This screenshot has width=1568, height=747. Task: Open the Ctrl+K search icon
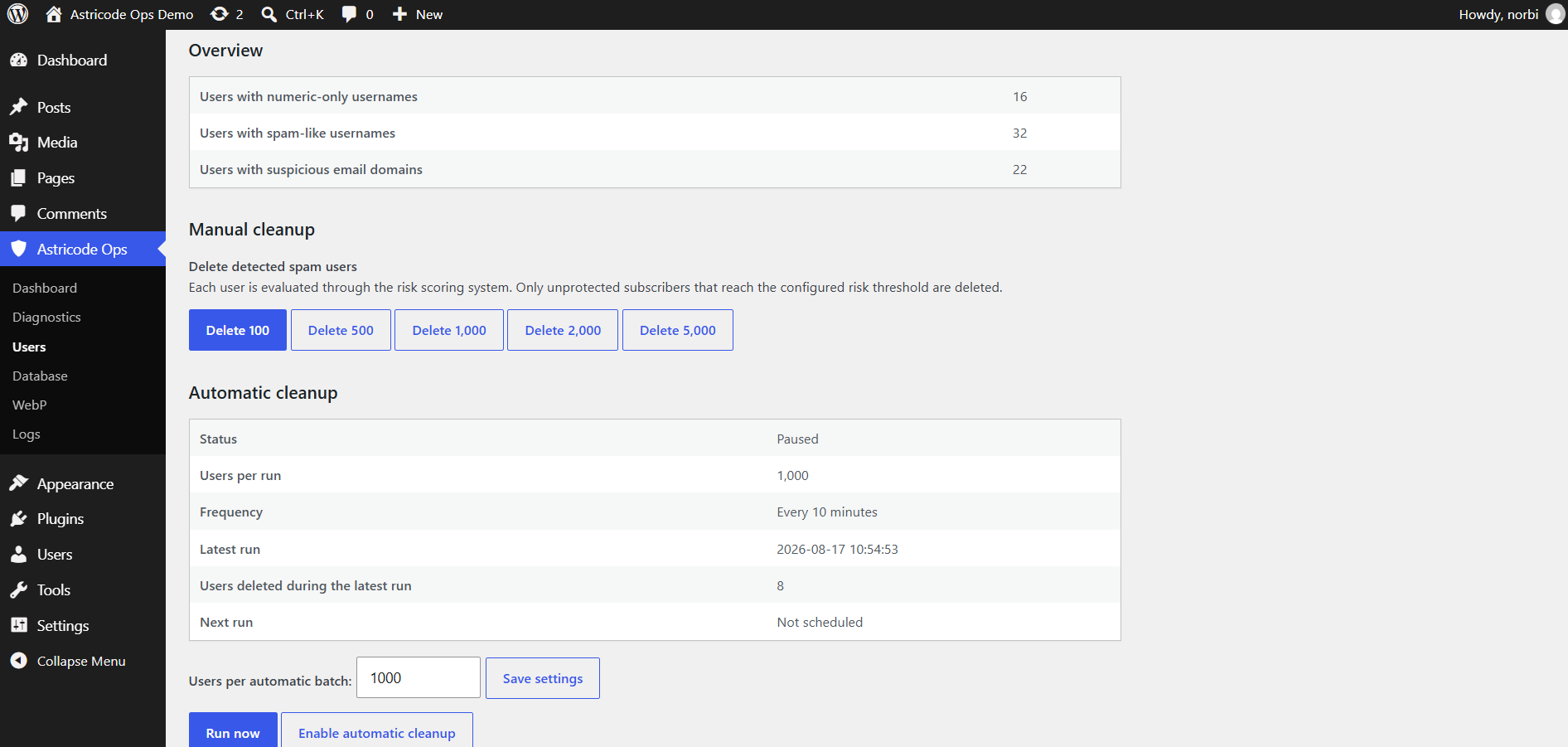269,14
